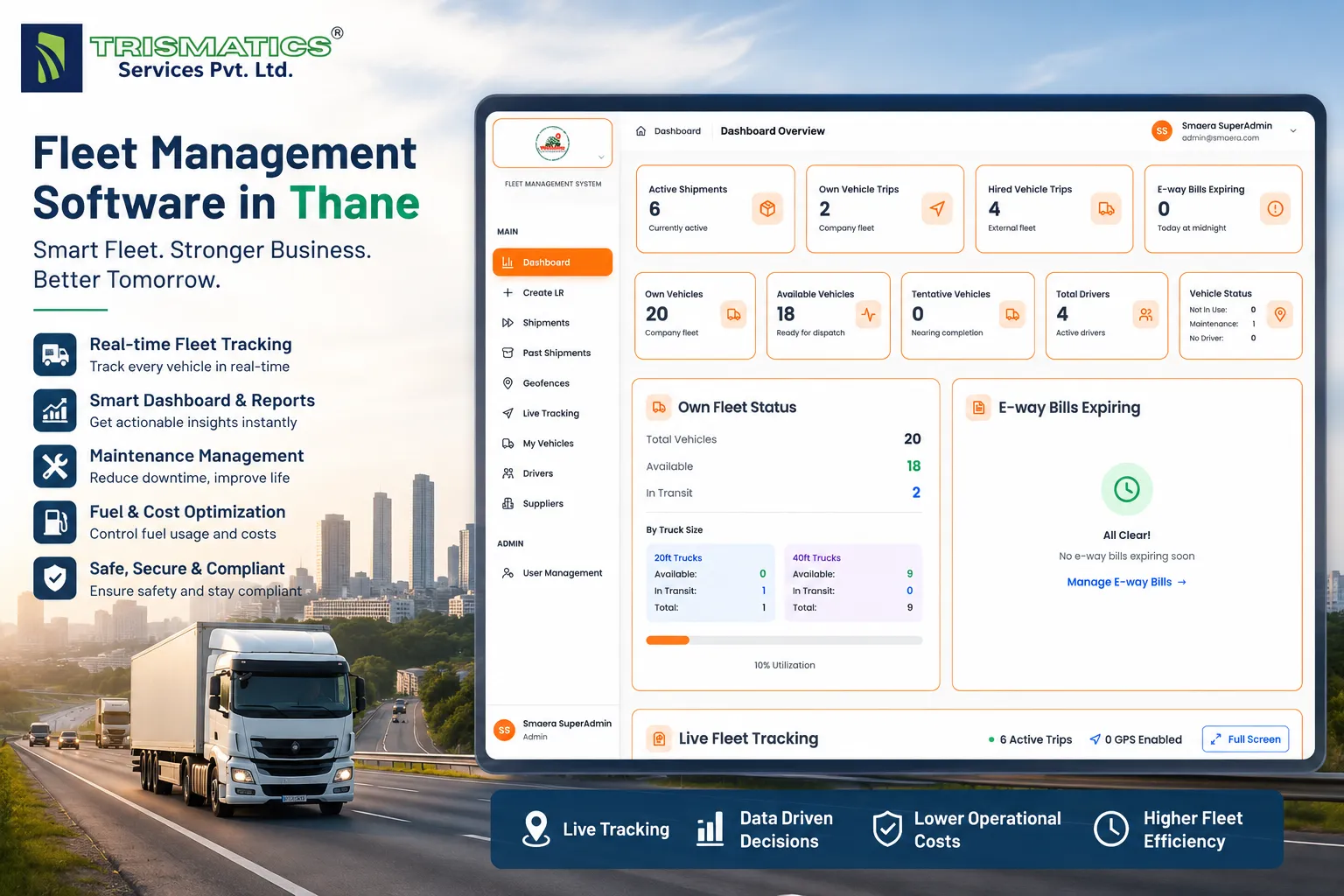Open Manage E-way Bills link
The height and width of the screenshot is (896, 1344).
tap(1127, 582)
